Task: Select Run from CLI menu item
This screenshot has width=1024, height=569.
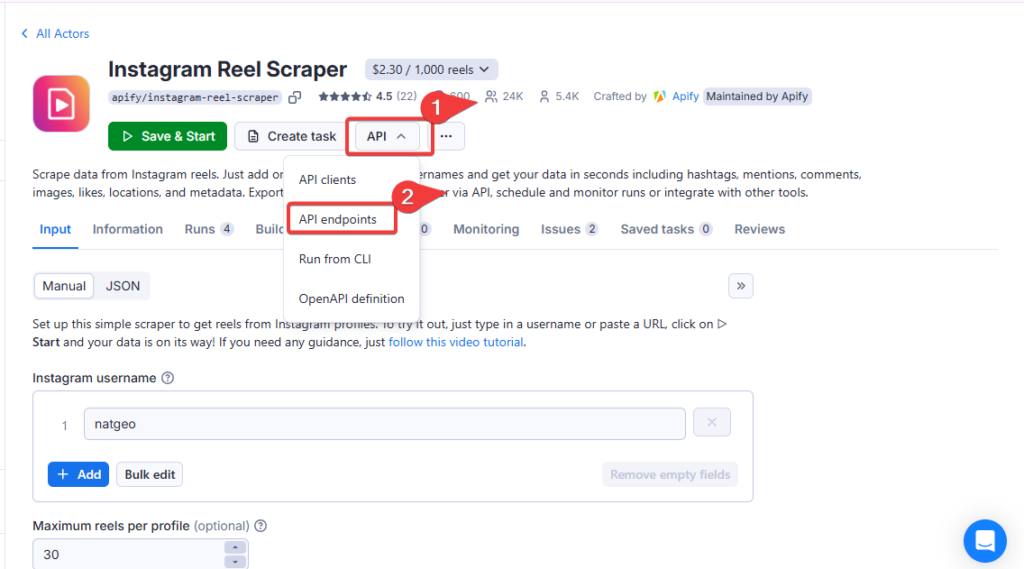Action: point(335,259)
